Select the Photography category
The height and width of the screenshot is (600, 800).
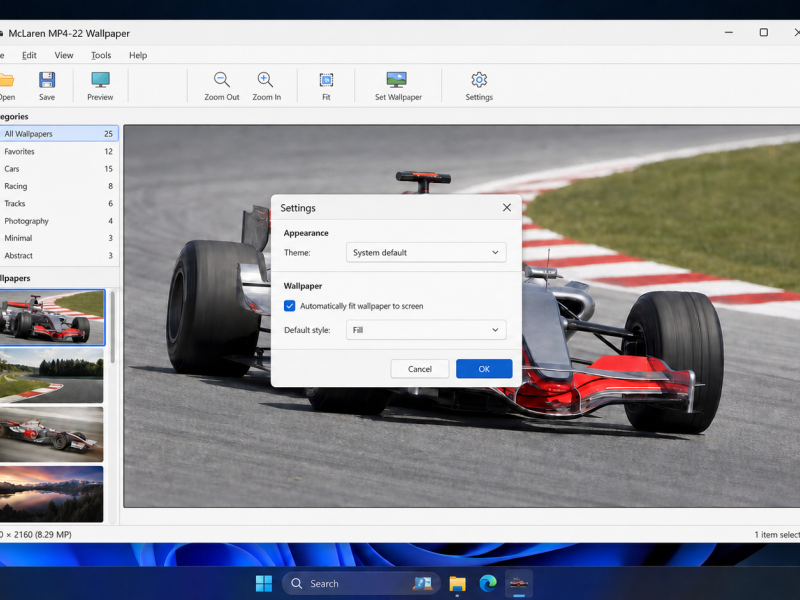coord(59,221)
